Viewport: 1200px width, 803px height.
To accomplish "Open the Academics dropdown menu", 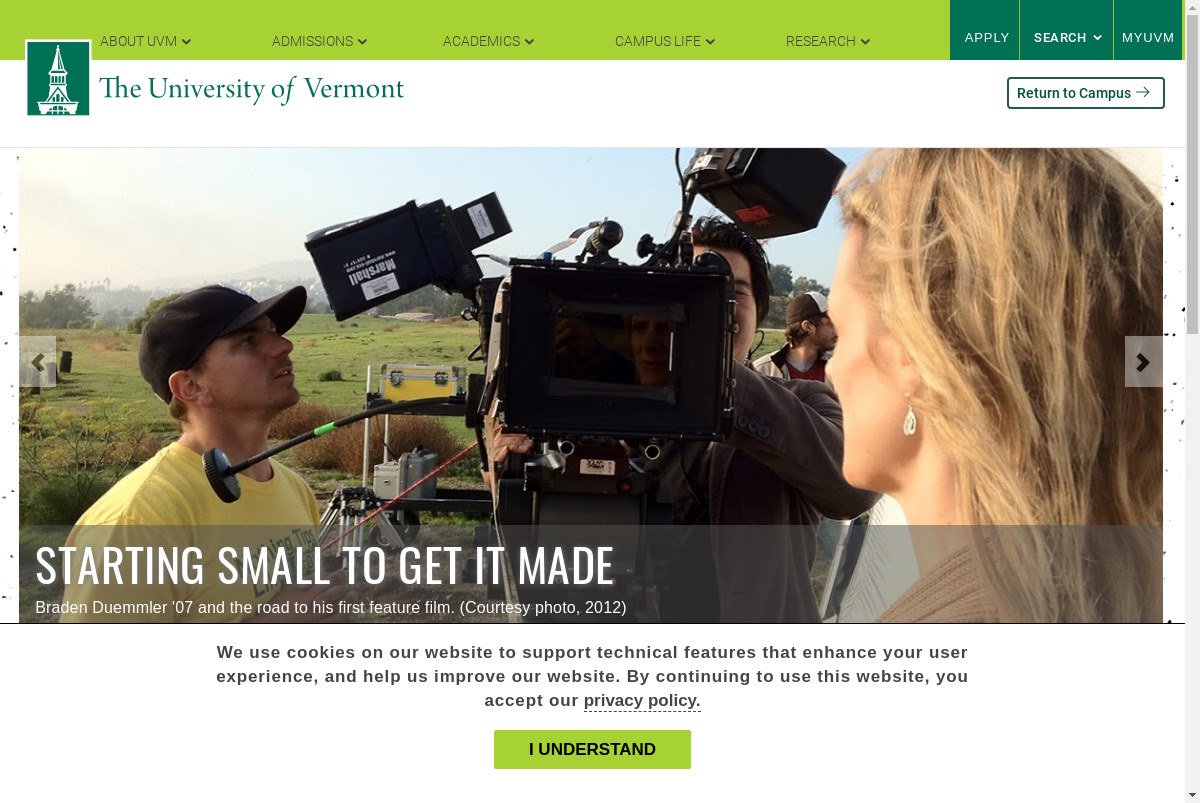I will 488,41.
